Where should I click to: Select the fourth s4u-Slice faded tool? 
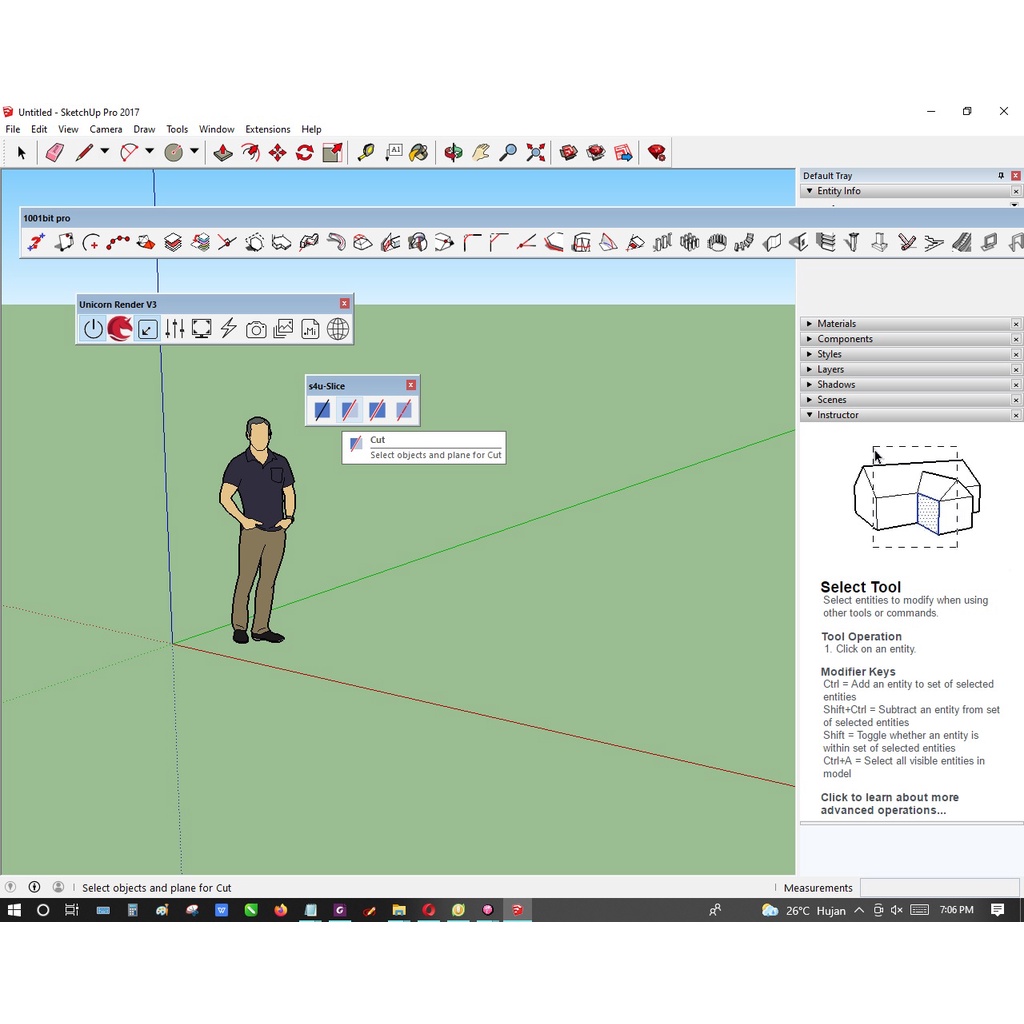coord(404,410)
